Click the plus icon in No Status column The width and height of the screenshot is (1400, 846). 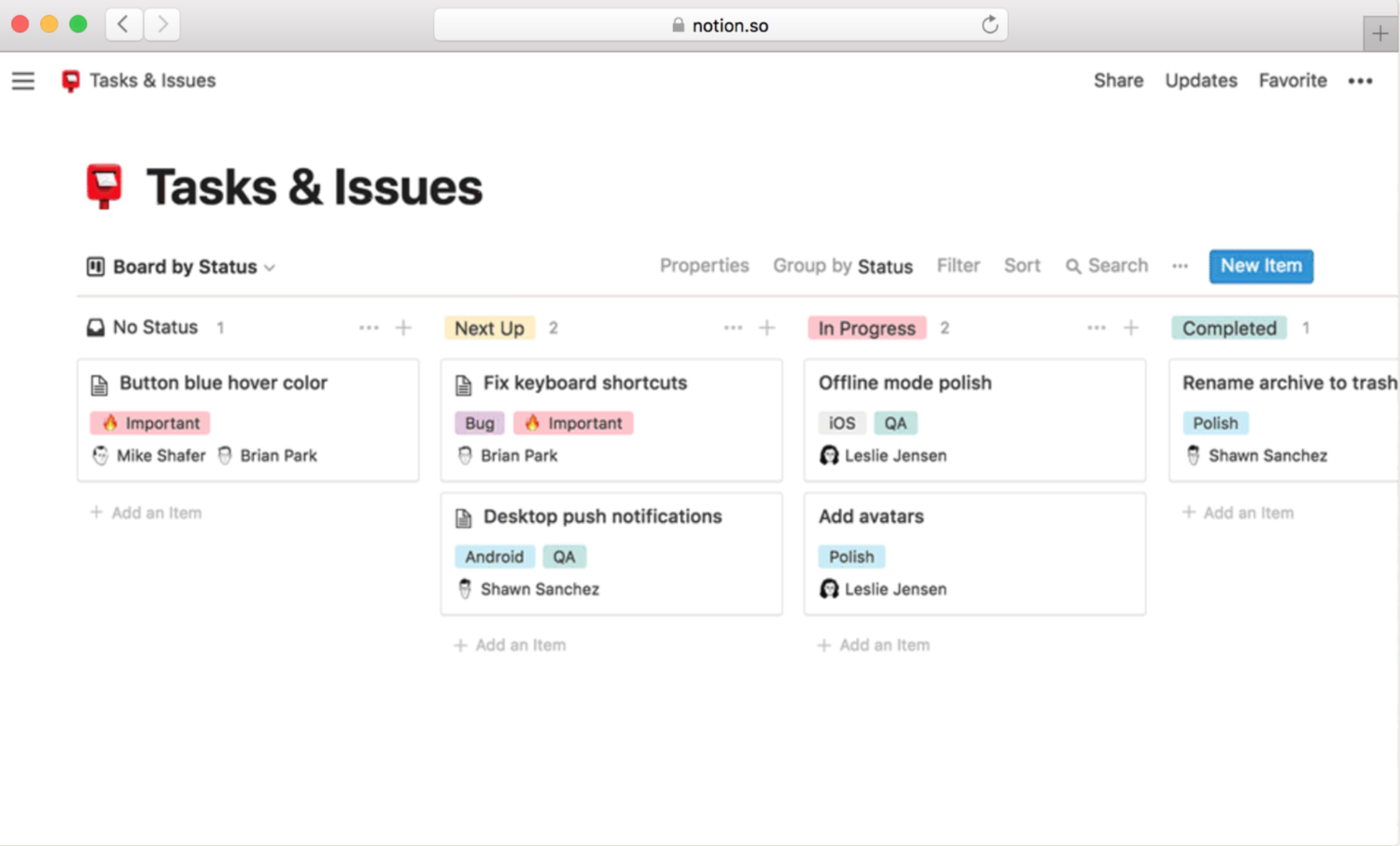[x=403, y=328]
